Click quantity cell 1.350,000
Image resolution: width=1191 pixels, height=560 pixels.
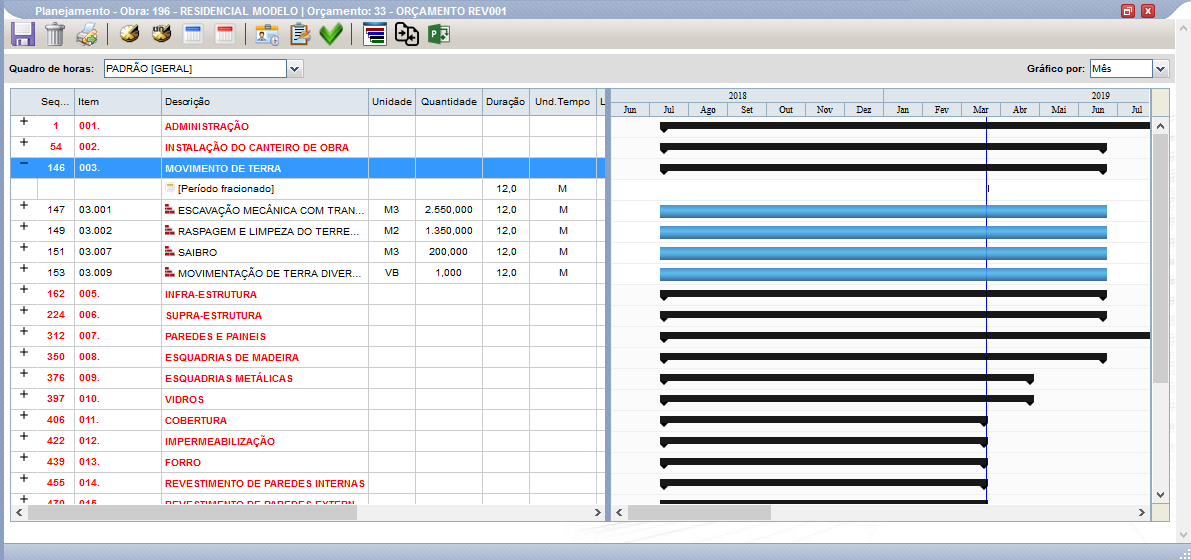(x=449, y=231)
